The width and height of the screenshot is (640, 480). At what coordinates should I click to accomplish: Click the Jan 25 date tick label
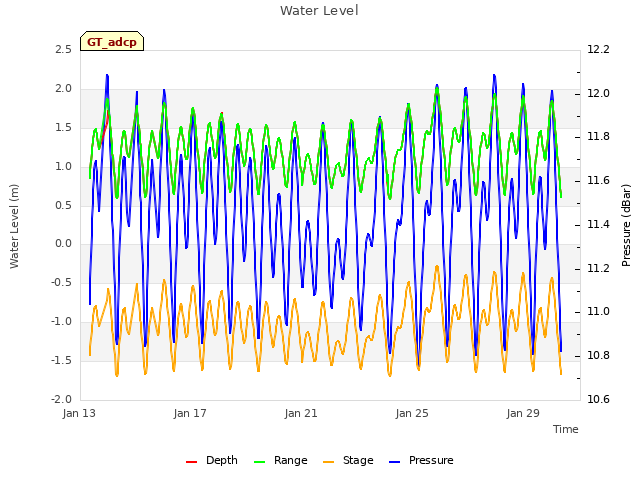point(412,413)
